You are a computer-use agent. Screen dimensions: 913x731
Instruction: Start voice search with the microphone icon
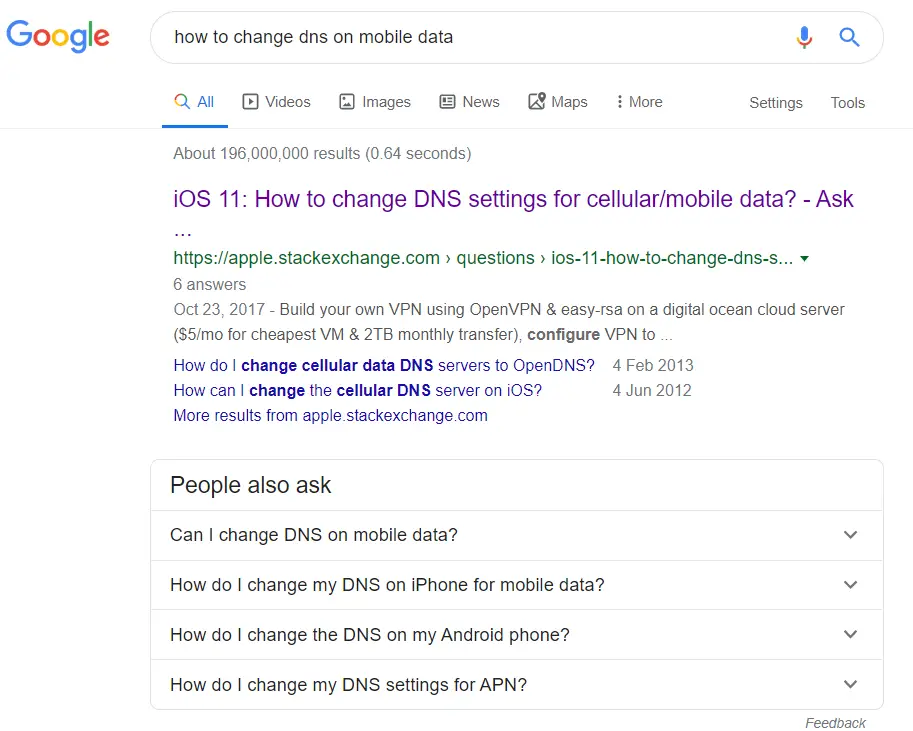(804, 37)
